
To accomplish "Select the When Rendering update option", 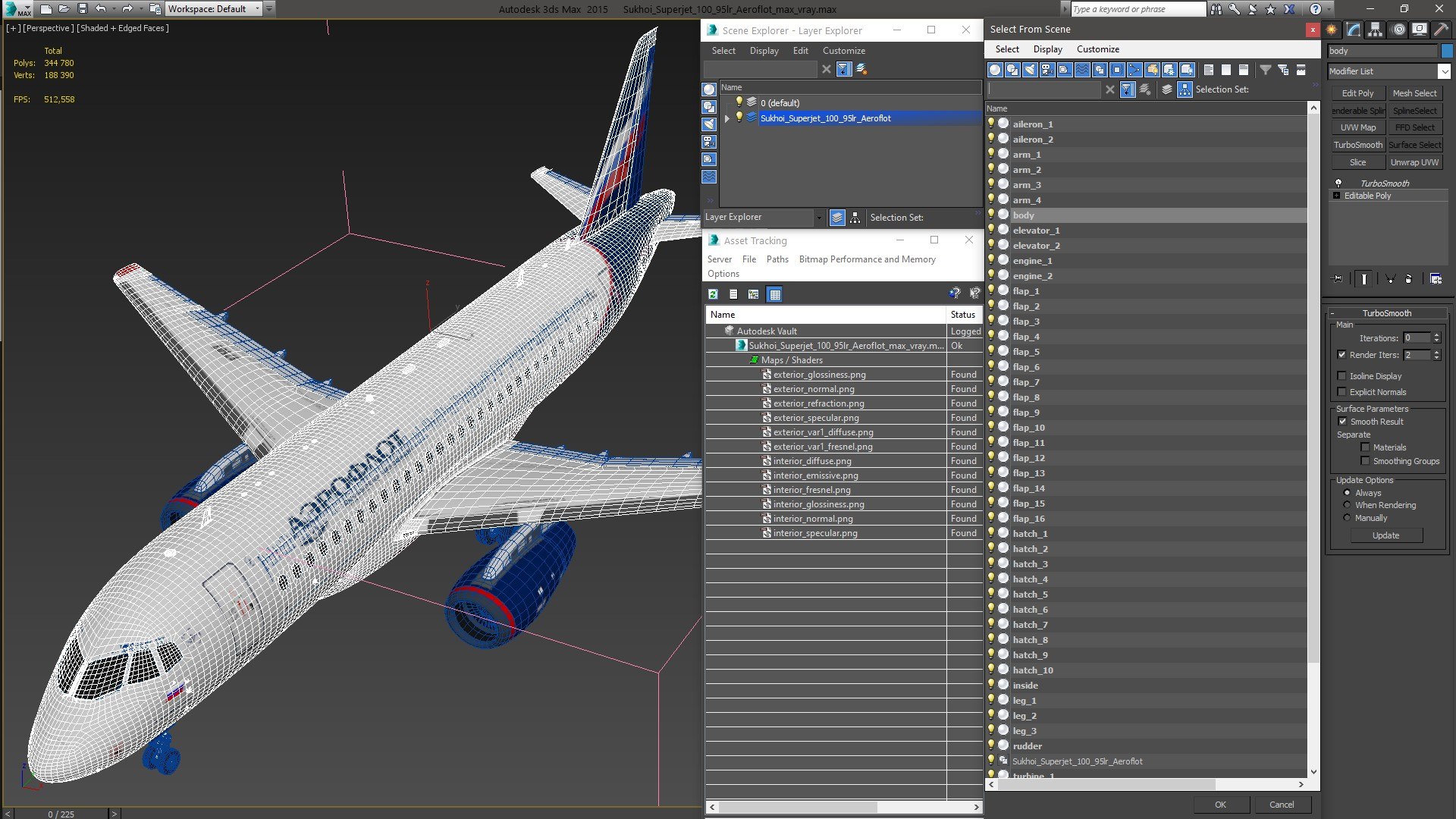I will [1347, 505].
